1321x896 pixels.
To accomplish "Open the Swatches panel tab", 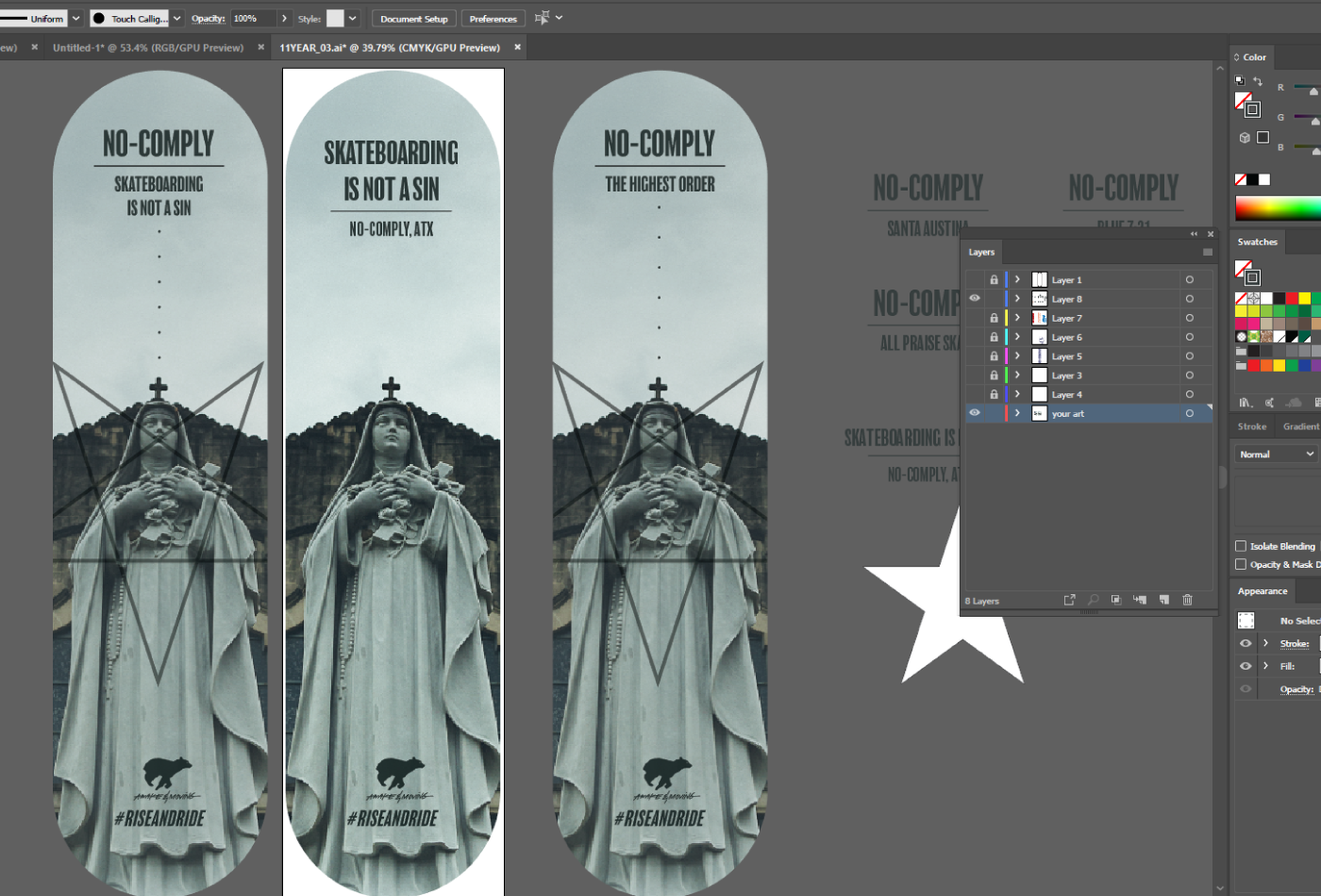I will [1258, 241].
